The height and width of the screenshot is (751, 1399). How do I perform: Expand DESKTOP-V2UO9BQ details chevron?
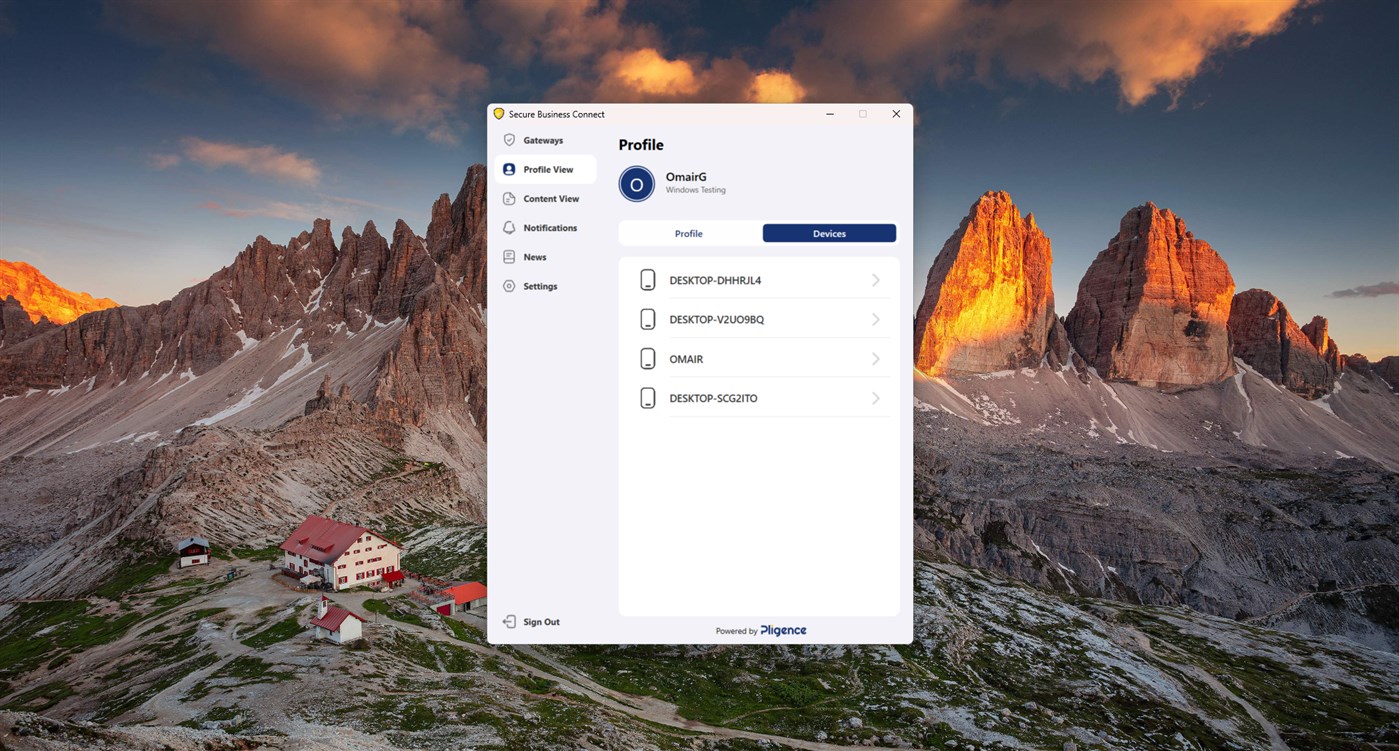[876, 319]
